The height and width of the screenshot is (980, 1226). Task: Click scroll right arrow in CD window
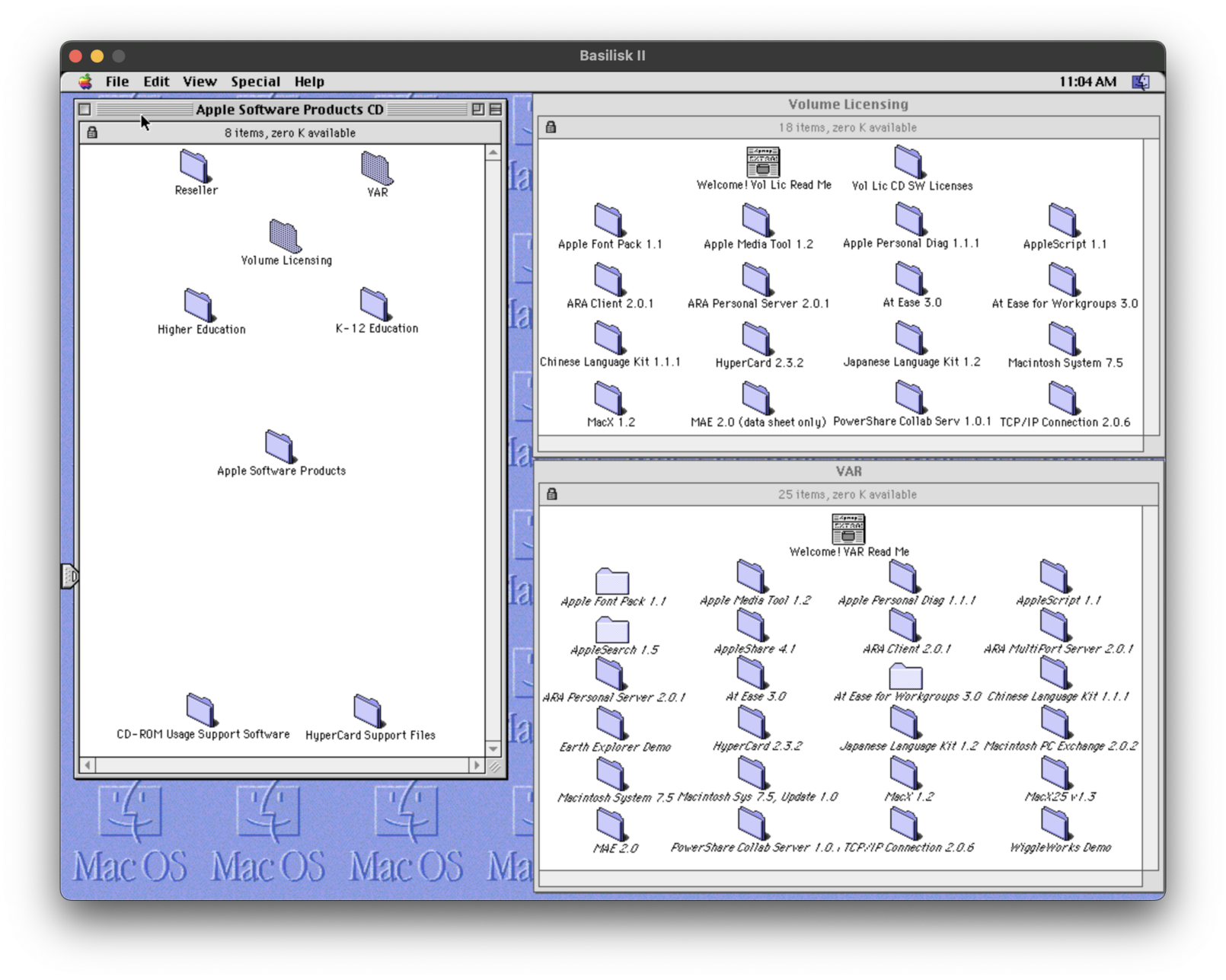point(477,765)
